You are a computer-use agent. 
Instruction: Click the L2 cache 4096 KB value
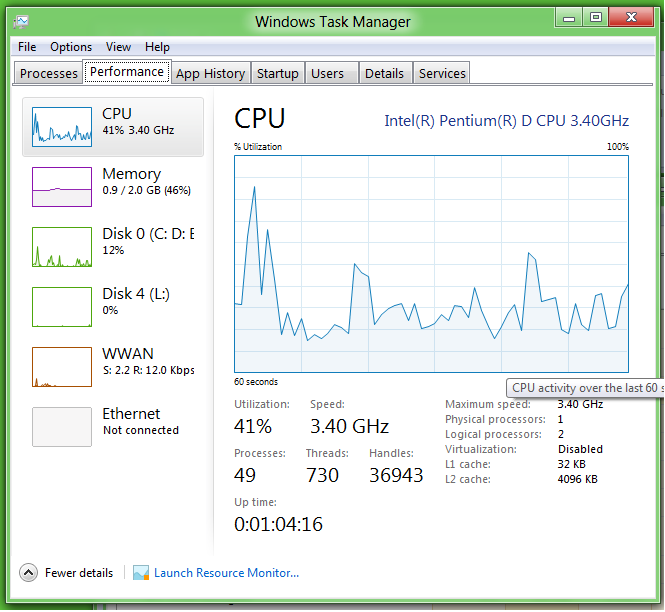tap(577, 479)
